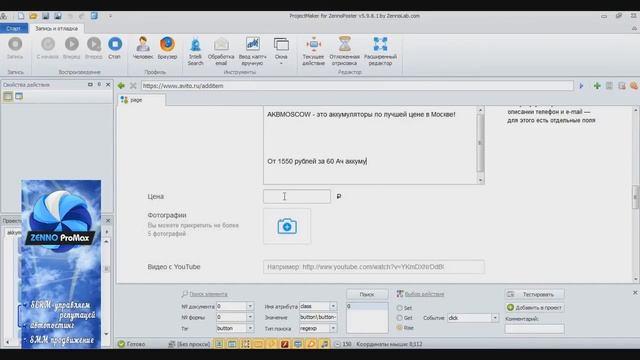Screen dimensions: 640x360
Task: Open the Браузер profile tool
Action: click(x=167, y=48)
